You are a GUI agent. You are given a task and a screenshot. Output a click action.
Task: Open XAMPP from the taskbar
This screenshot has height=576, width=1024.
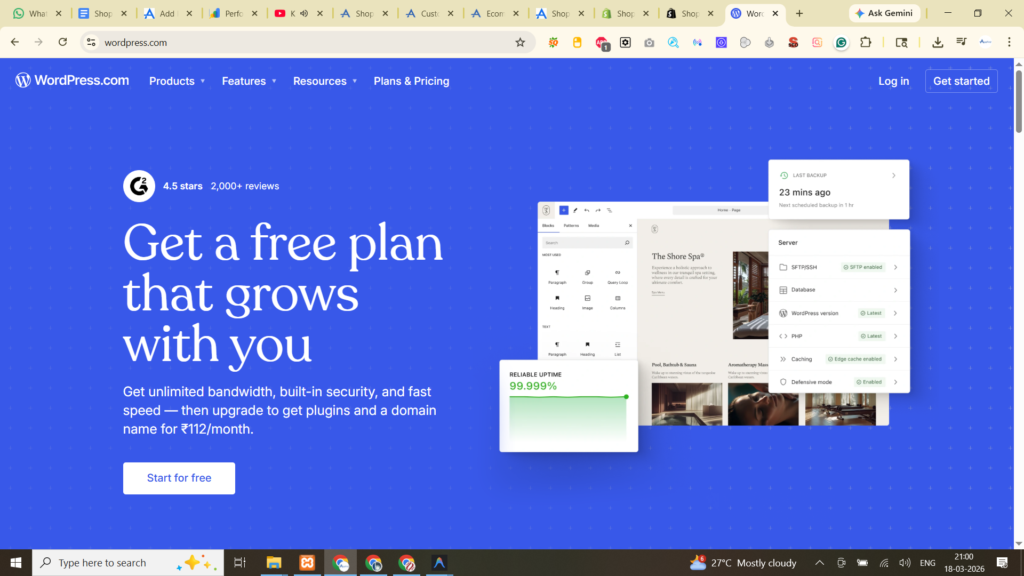(307, 563)
